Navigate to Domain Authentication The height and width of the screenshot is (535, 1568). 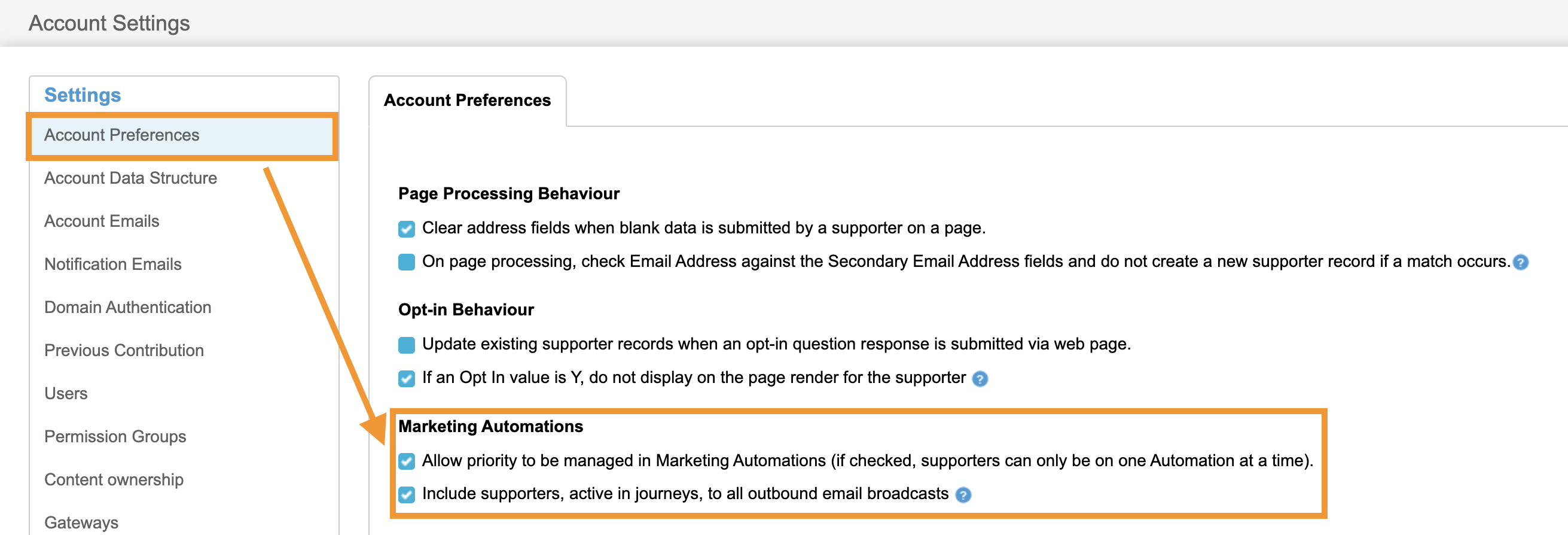tap(127, 307)
